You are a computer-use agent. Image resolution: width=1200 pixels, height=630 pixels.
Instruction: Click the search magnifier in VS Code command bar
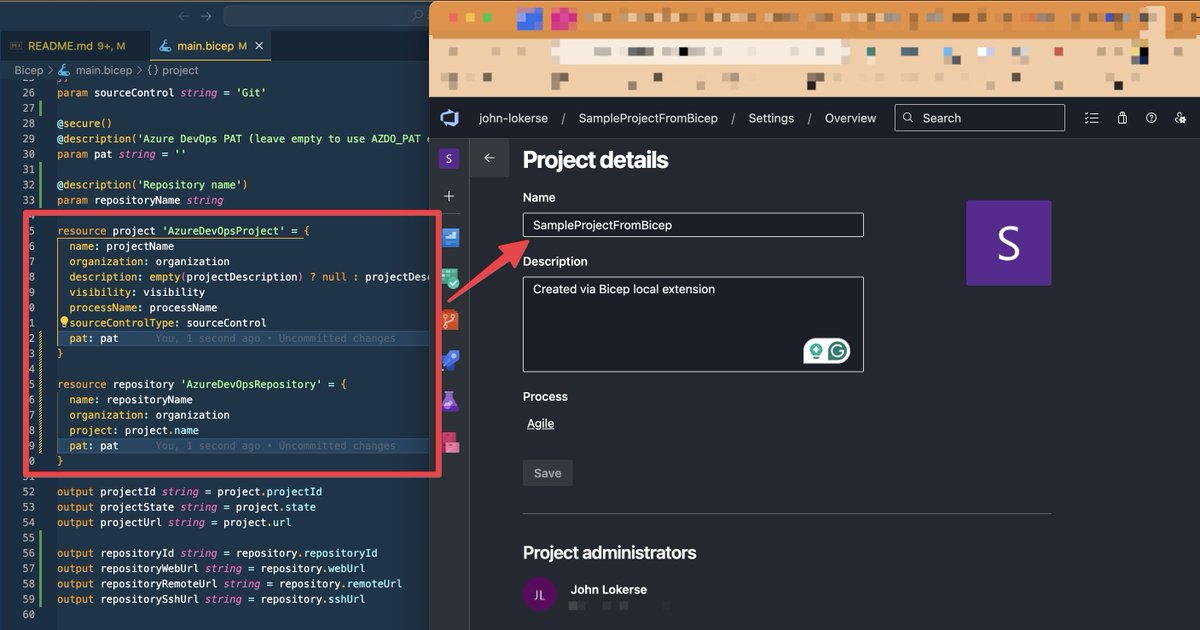419,16
